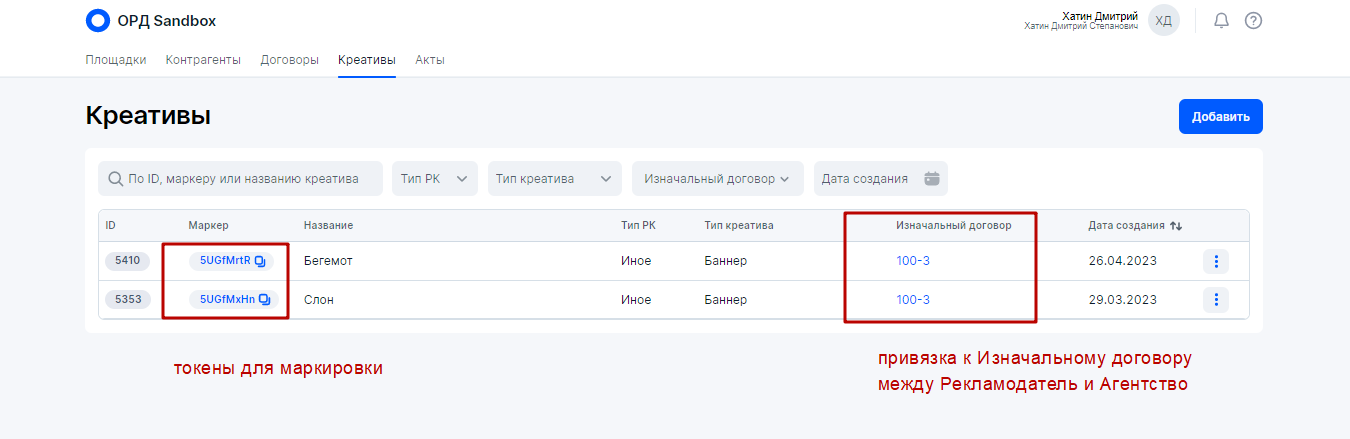Click the ХД user avatar

click(1163, 20)
